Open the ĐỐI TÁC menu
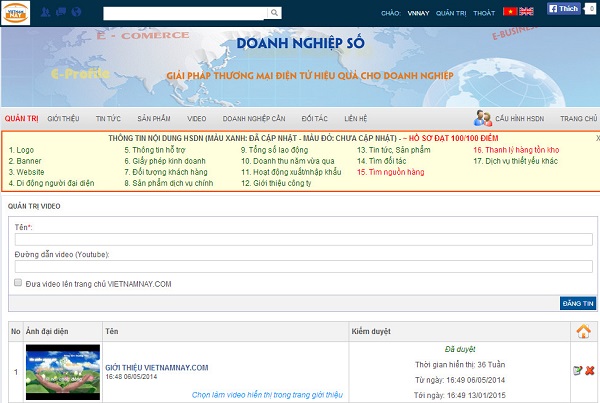This screenshot has height=403, width=600. pyautogui.click(x=315, y=119)
